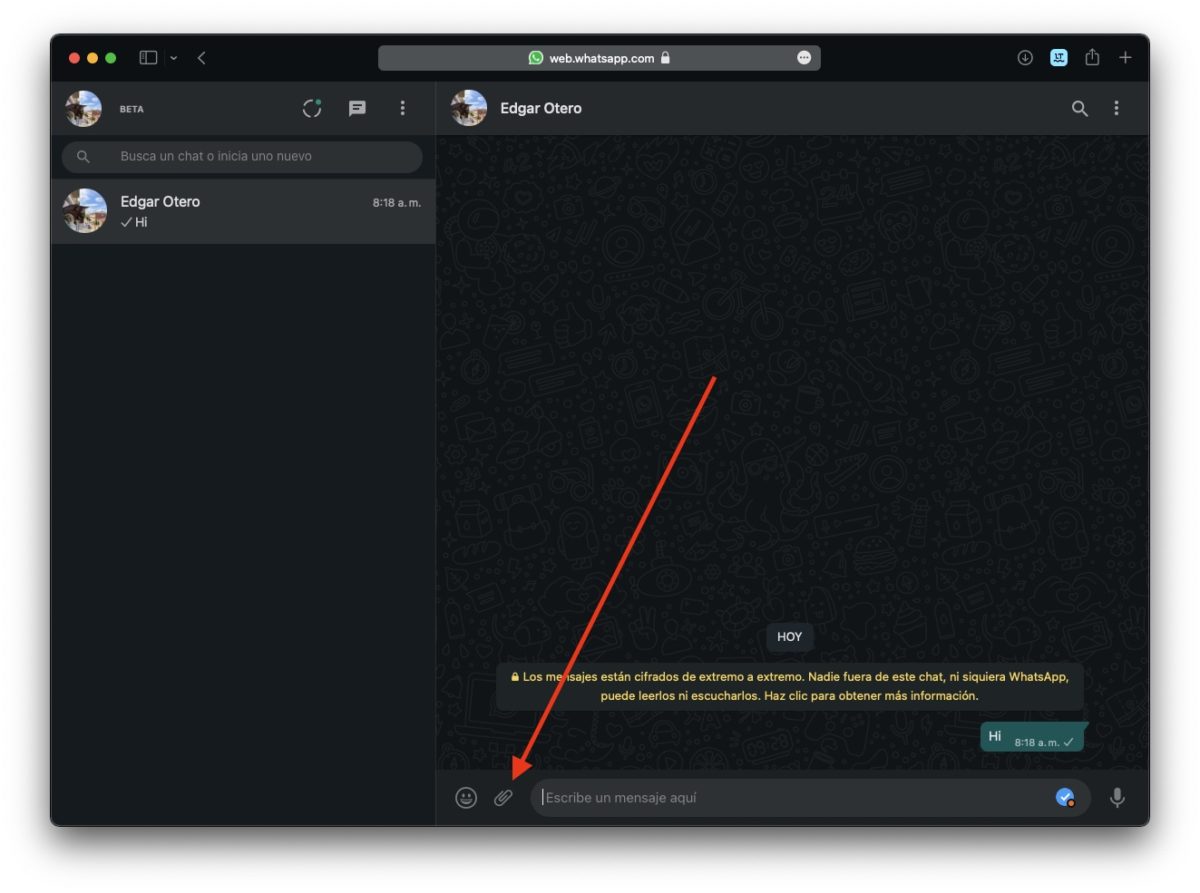Open the left panel three-dot menu
The height and width of the screenshot is (893, 1200).
click(403, 109)
